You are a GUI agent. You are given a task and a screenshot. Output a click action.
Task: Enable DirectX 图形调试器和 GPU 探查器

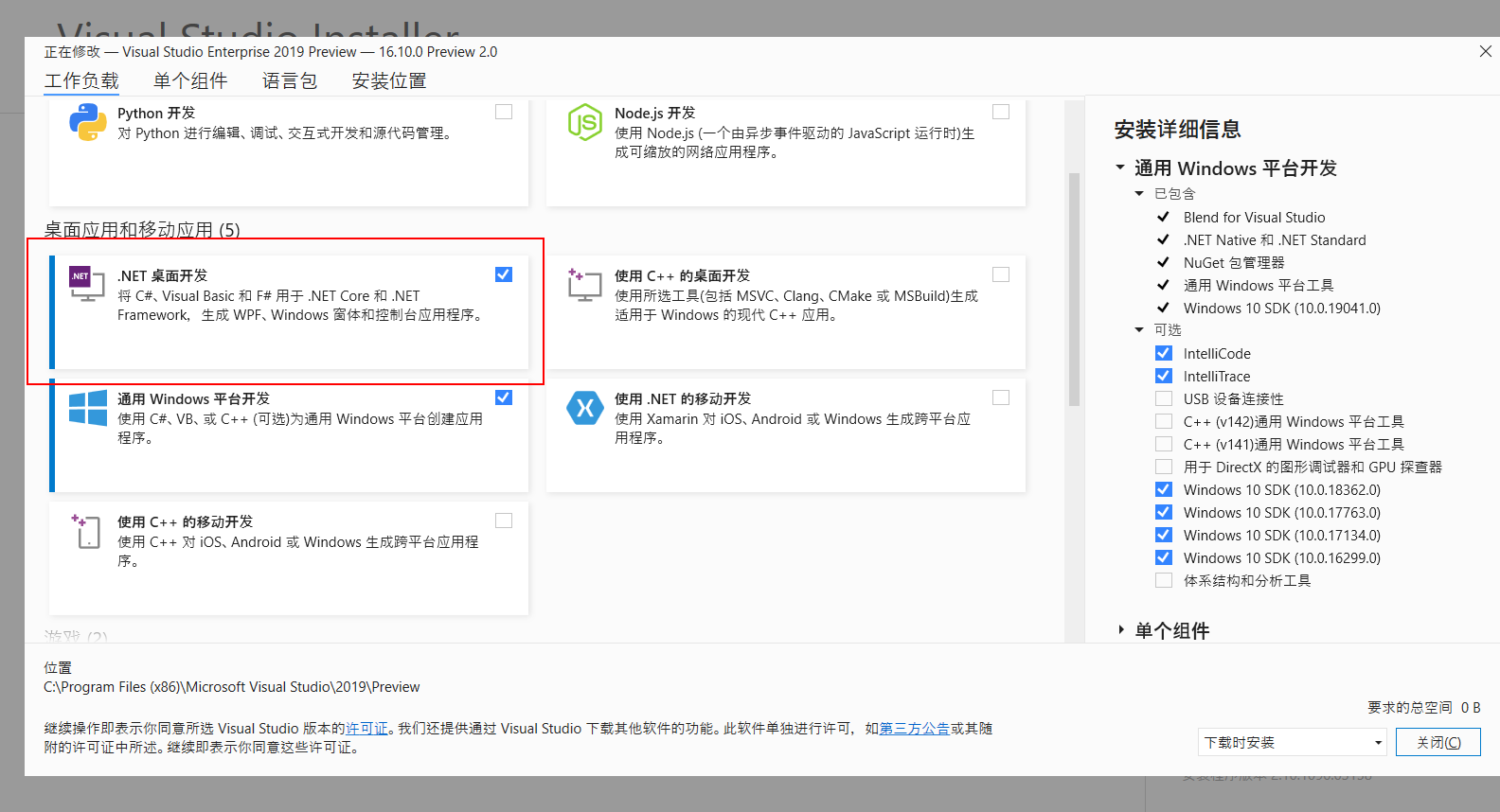tap(1164, 467)
